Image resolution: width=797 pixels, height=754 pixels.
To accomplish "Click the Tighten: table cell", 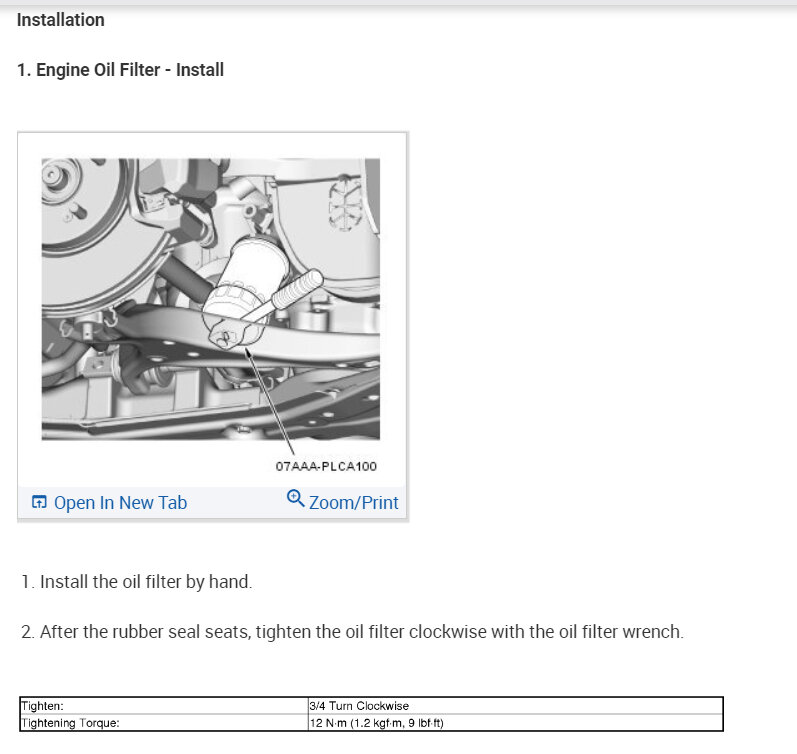I will (164, 706).
